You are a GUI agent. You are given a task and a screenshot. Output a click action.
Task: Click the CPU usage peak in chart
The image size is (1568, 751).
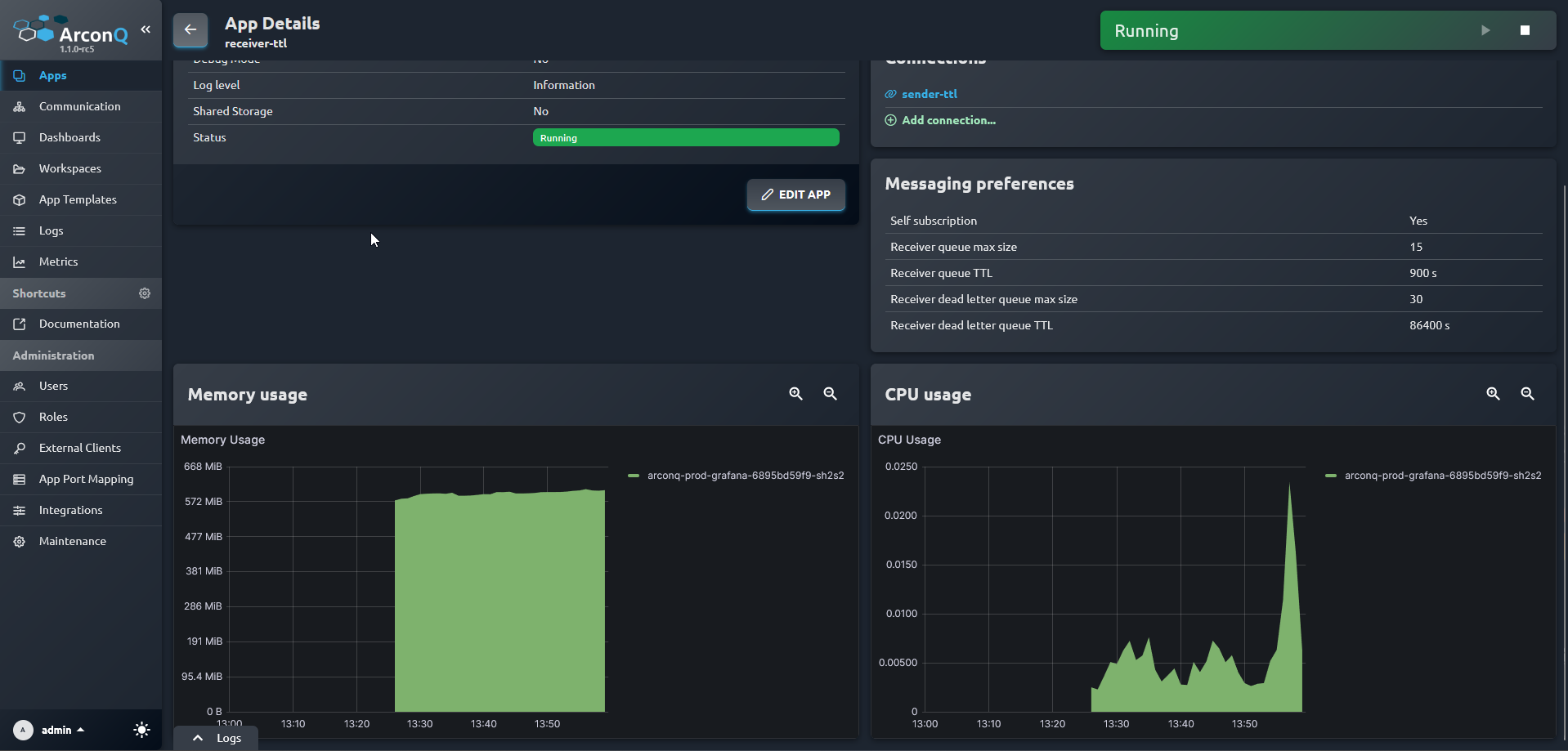pos(1289,485)
